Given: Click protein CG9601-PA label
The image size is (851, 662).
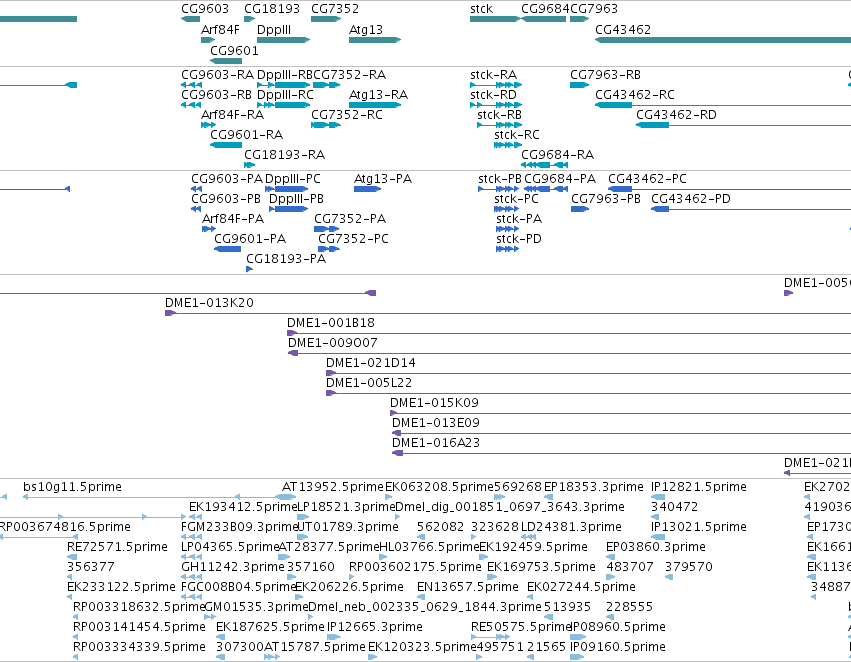Looking at the screenshot, I should click(x=250, y=239).
